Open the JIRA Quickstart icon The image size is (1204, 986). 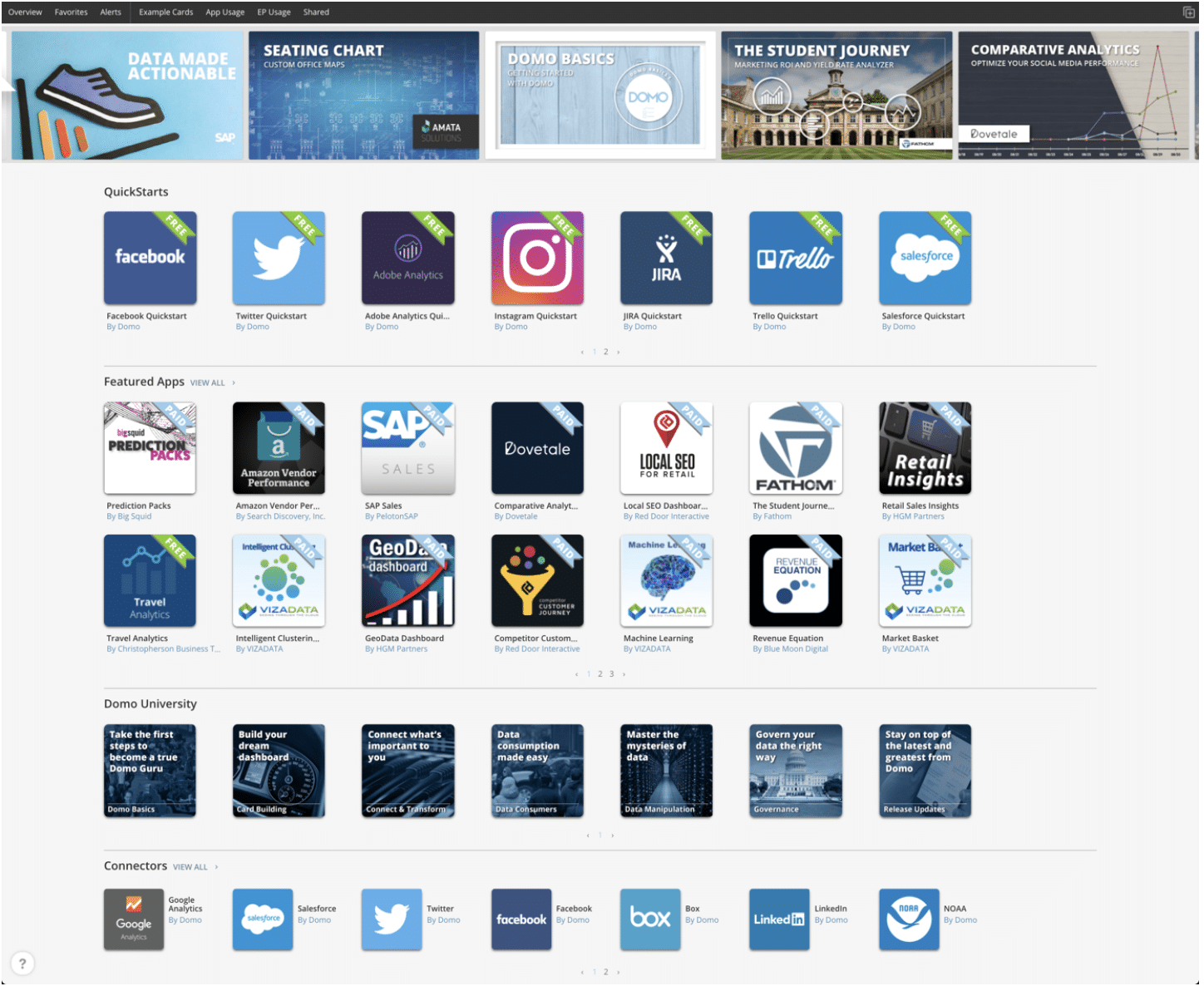click(x=666, y=258)
